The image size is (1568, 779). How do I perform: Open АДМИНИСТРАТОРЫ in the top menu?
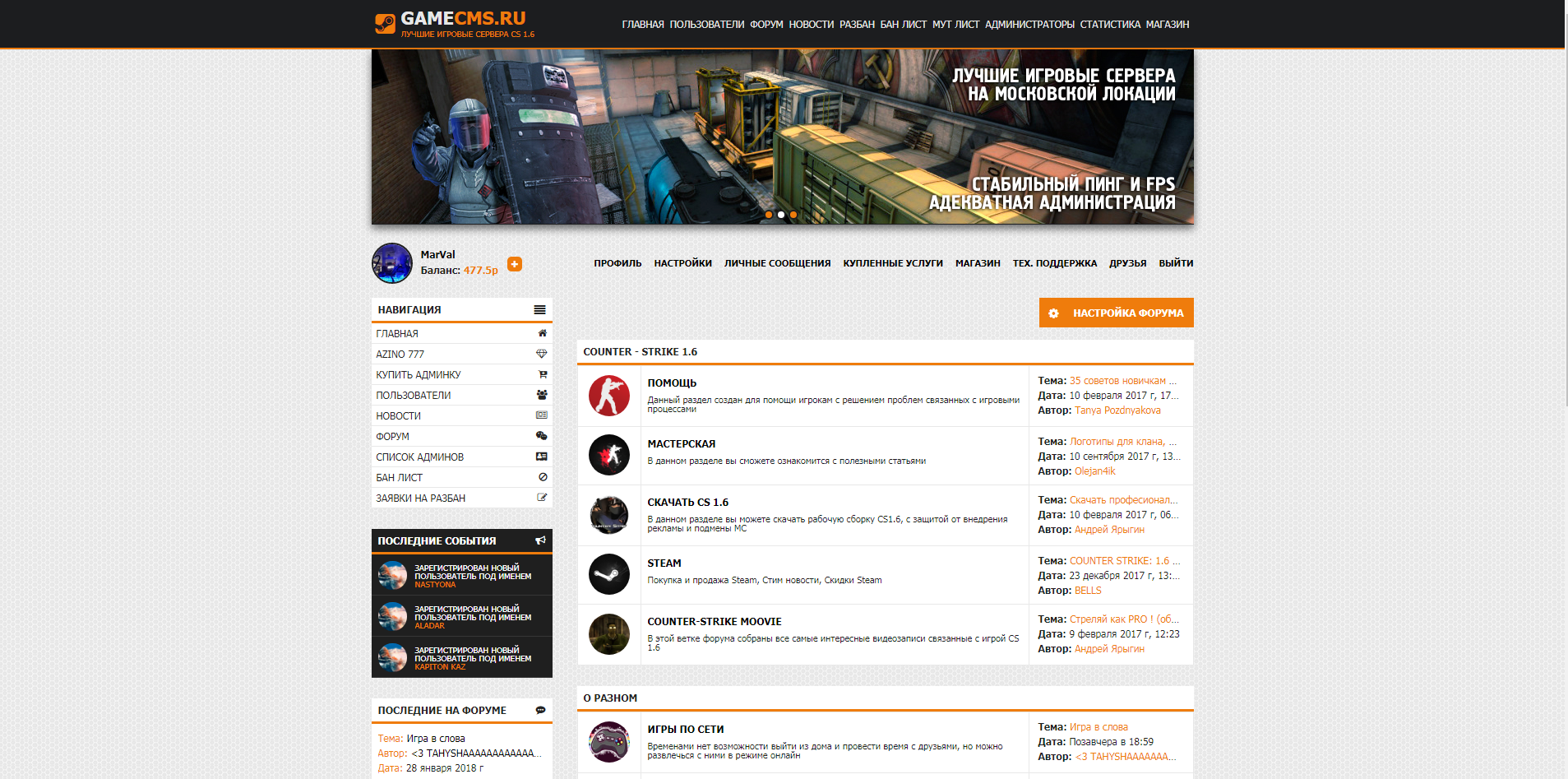[1029, 25]
